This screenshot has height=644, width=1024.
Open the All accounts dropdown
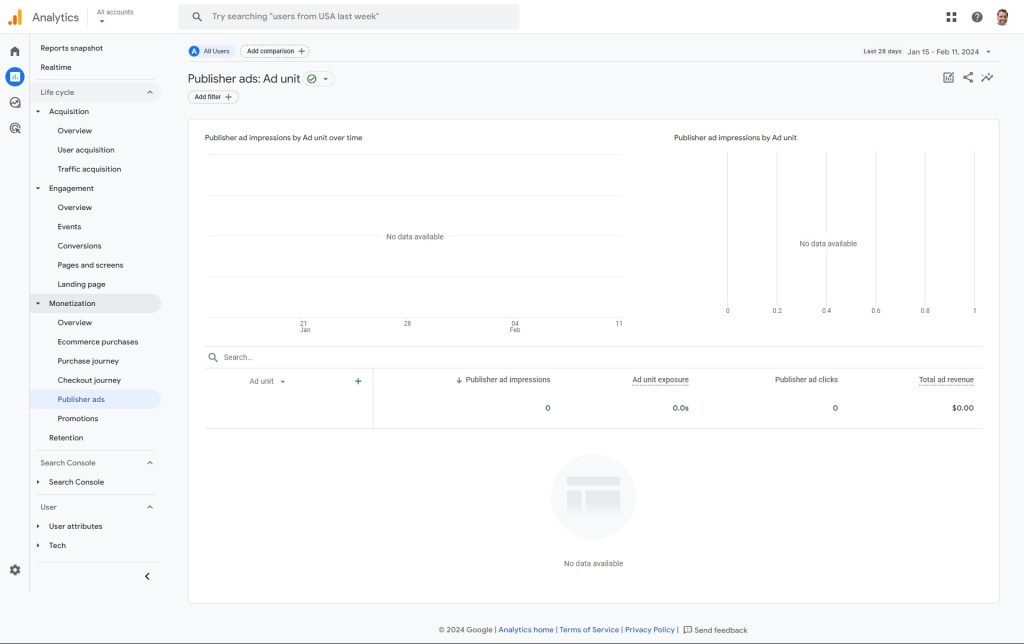(115, 16)
